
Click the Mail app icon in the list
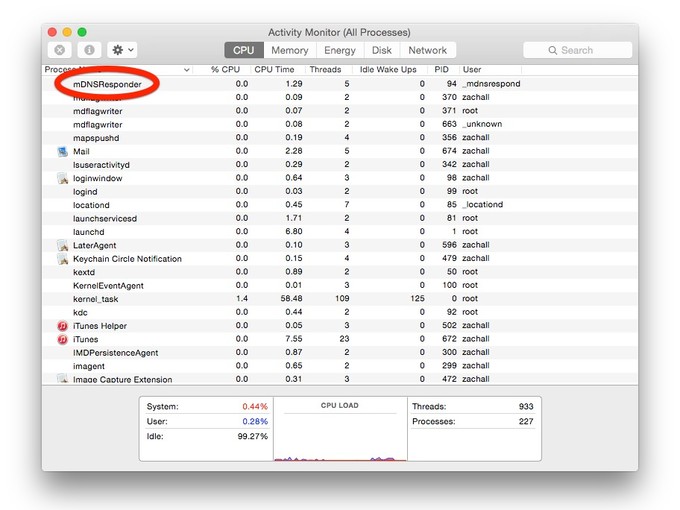(62, 151)
